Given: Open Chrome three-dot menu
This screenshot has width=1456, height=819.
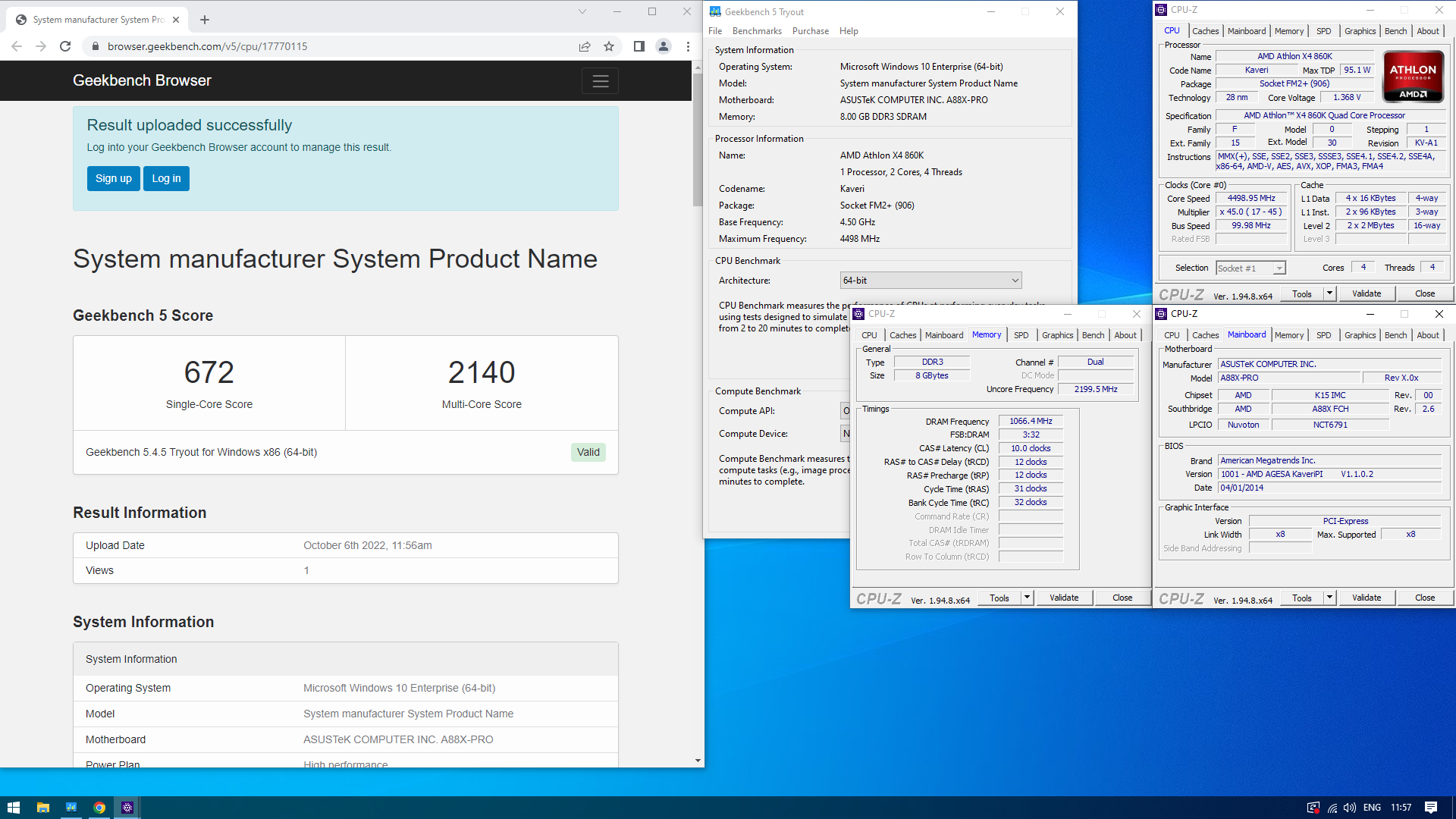Looking at the screenshot, I should pyautogui.click(x=688, y=46).
